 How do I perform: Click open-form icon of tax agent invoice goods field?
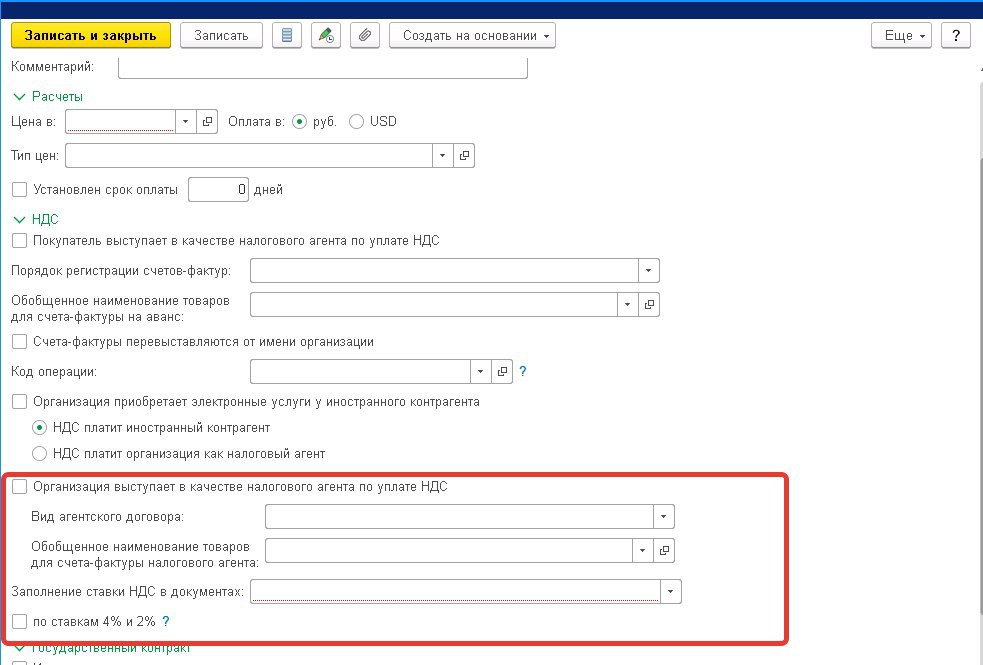point(664,551)
